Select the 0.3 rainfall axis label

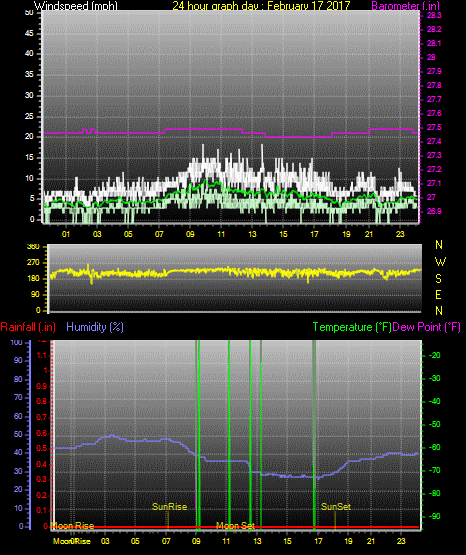click(x=42, y=479)
